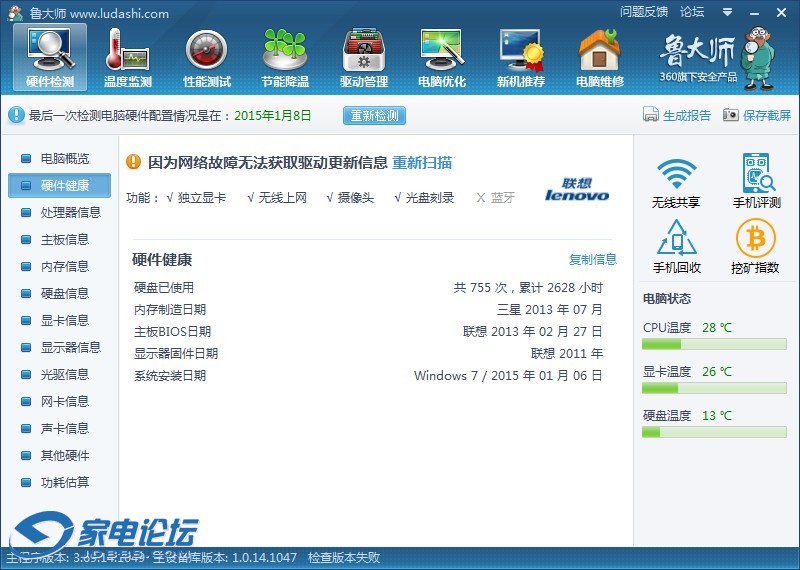Open 手机回收 phone recycling icon
800x570 pixels.
pos(677,246)
